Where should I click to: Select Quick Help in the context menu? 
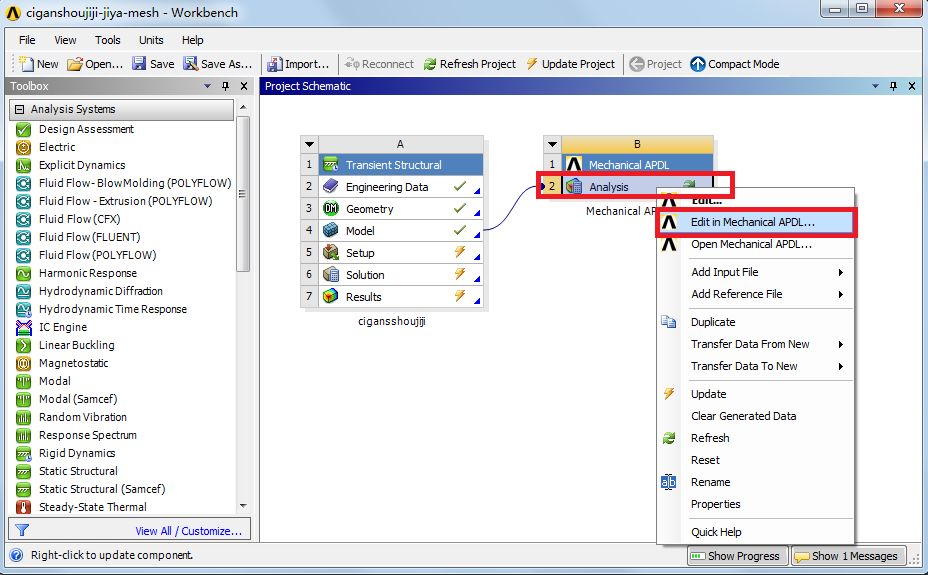click(756, 532)
